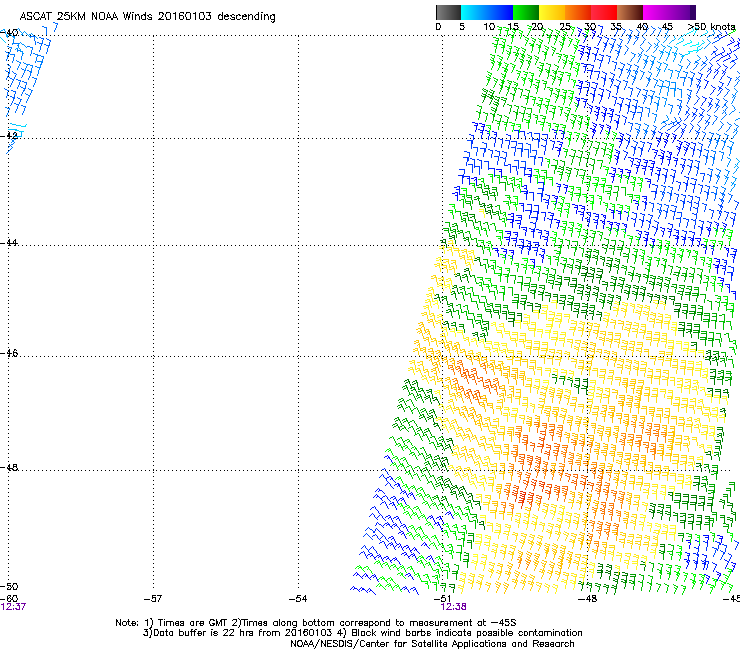Click the longitude label "-57" on bottom axis
The width and height of the screenshot is (740, 650).
tap(153, 599)
